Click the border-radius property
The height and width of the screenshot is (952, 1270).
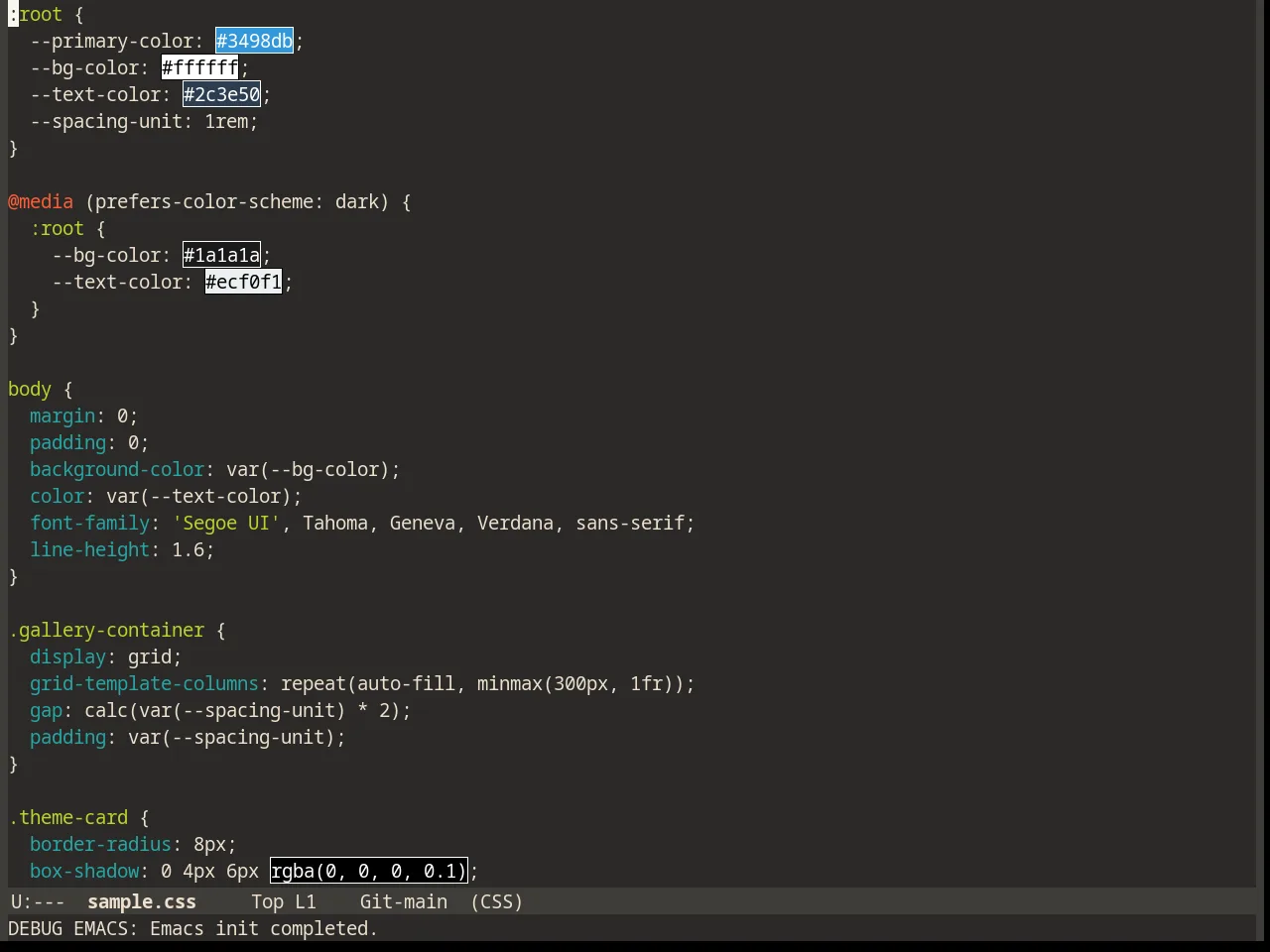(100, 844)
